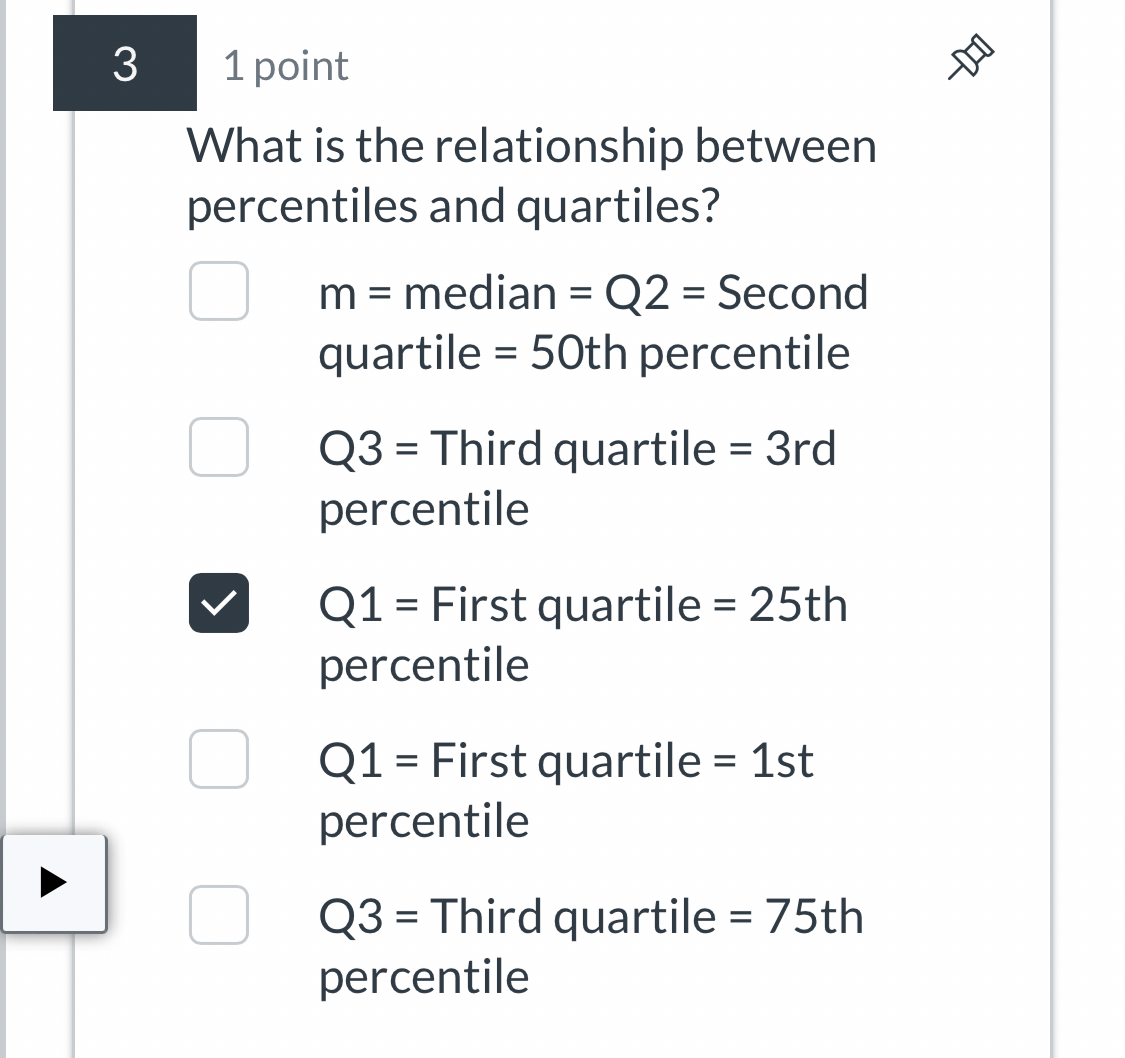Select the question text about percentiles and quartiles
Viewport: 1125px width, 1058px height.
(x=532, y=175)
